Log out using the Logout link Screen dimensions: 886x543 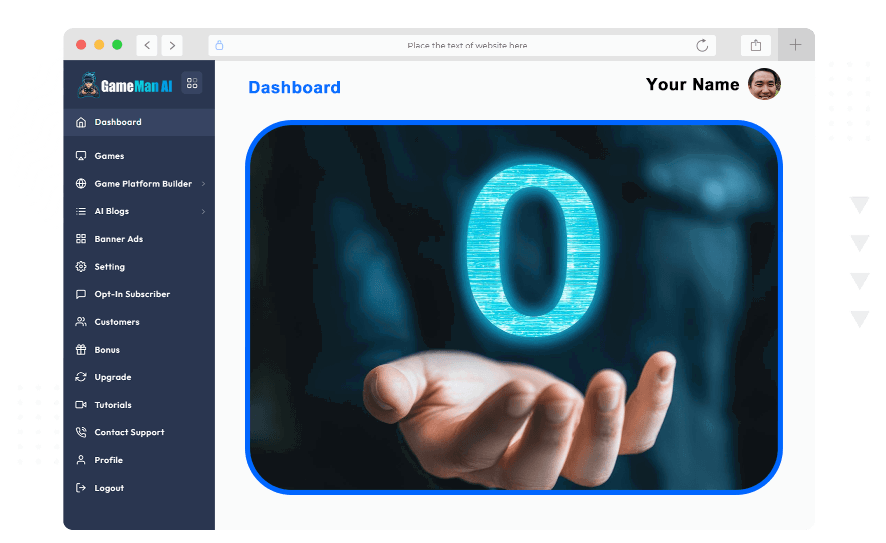click(109, 488)
